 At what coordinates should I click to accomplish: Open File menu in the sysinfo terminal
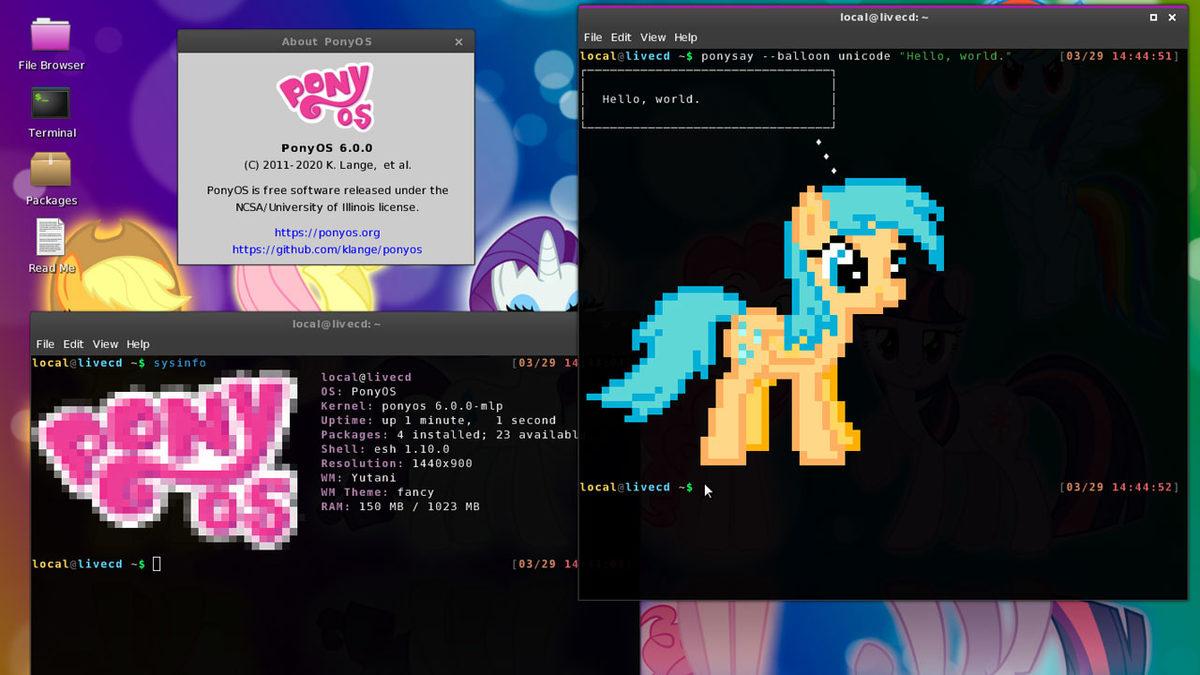(45, 344)
